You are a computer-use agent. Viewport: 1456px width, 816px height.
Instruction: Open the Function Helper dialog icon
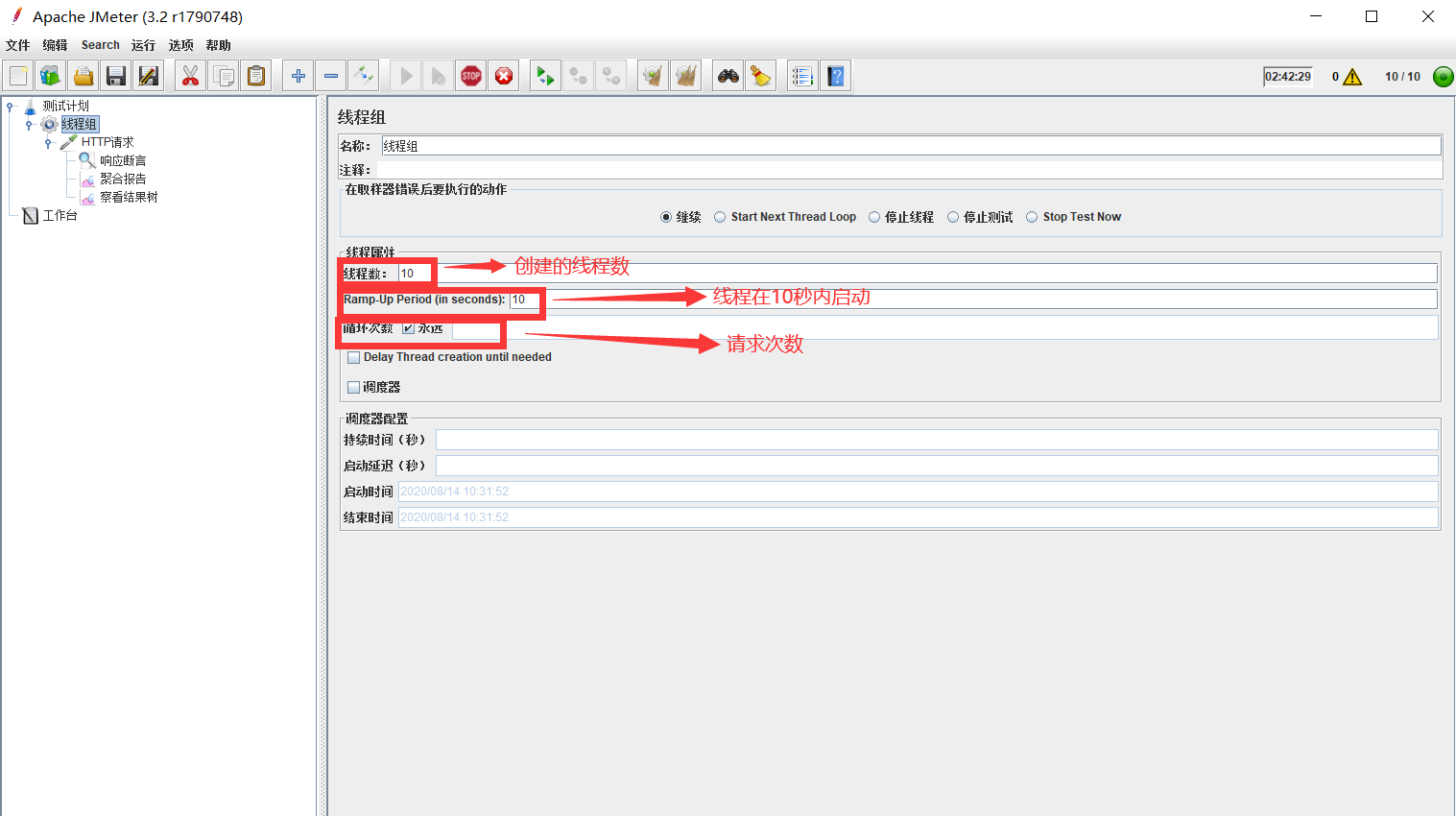click(x=803, y=76)
